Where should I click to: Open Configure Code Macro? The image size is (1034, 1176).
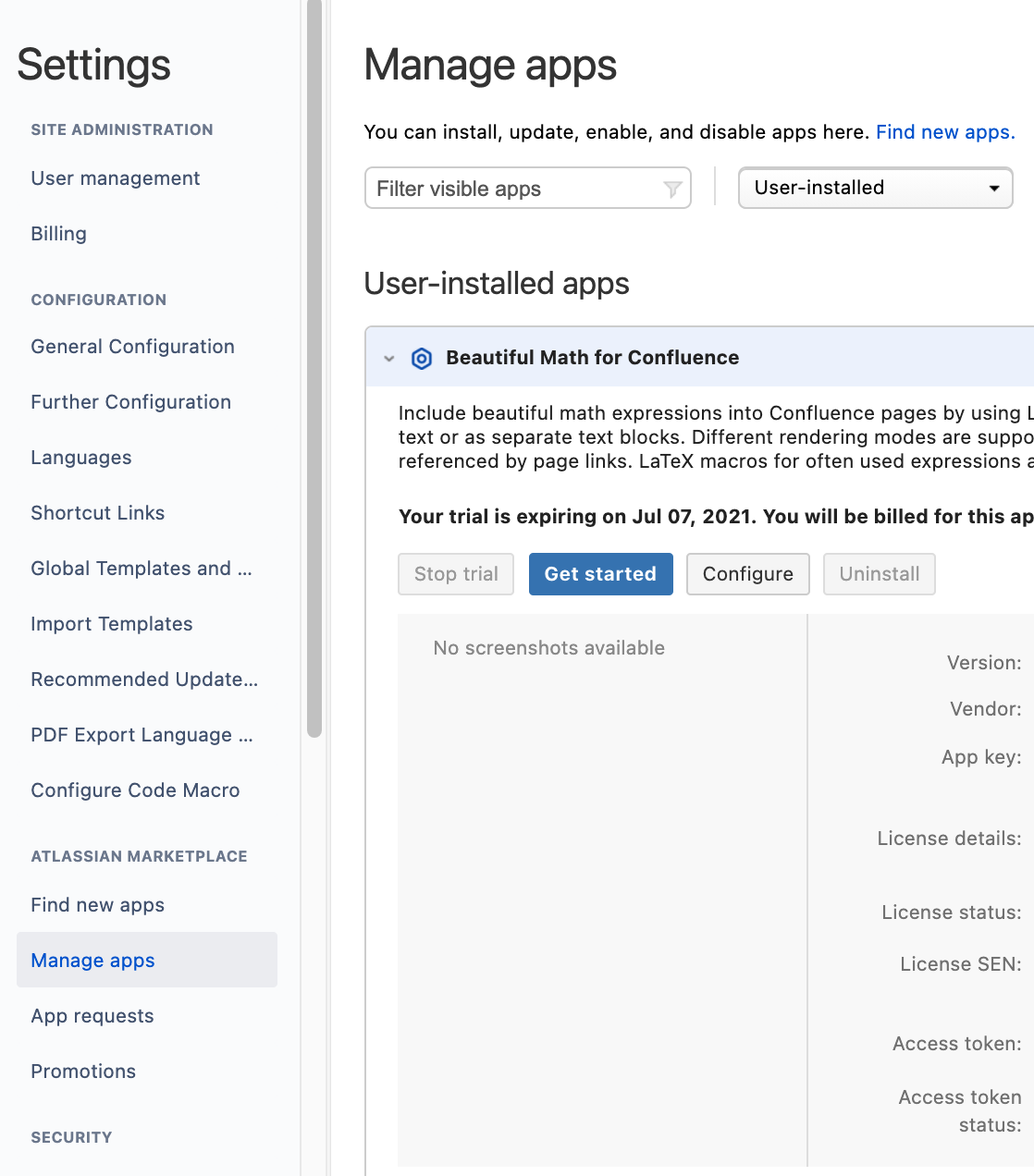135,790
